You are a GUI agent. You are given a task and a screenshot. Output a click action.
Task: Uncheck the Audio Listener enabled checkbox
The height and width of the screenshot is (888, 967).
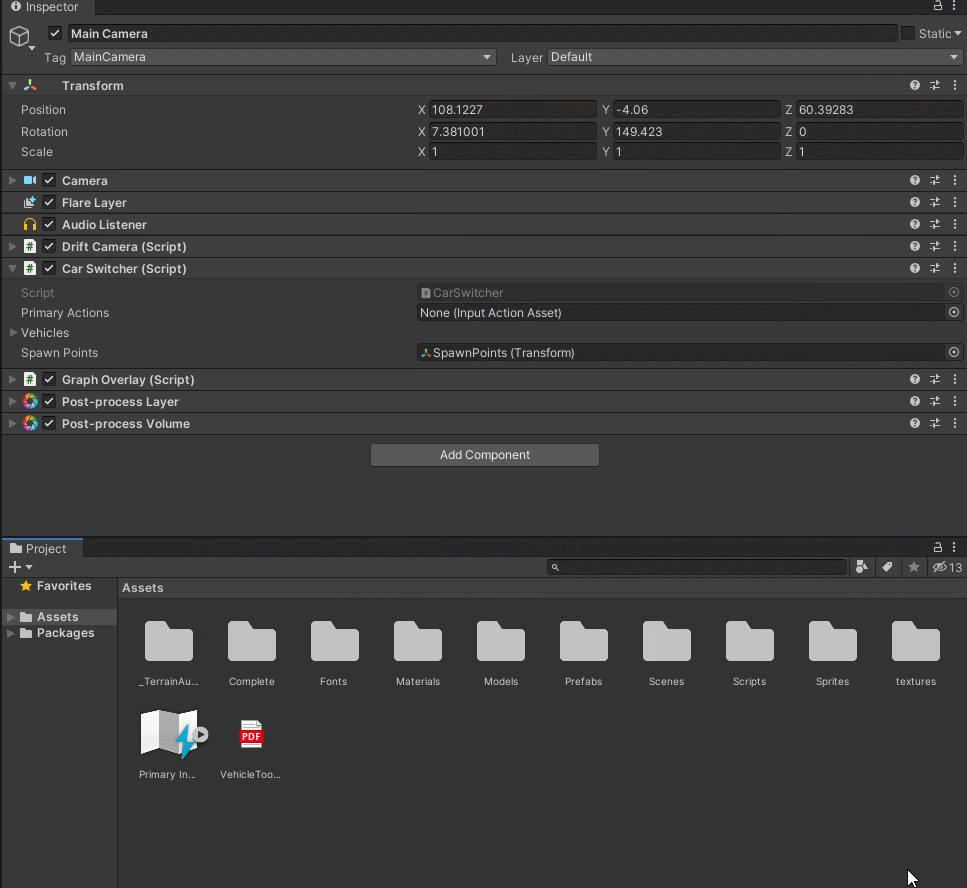coord(49,225)
